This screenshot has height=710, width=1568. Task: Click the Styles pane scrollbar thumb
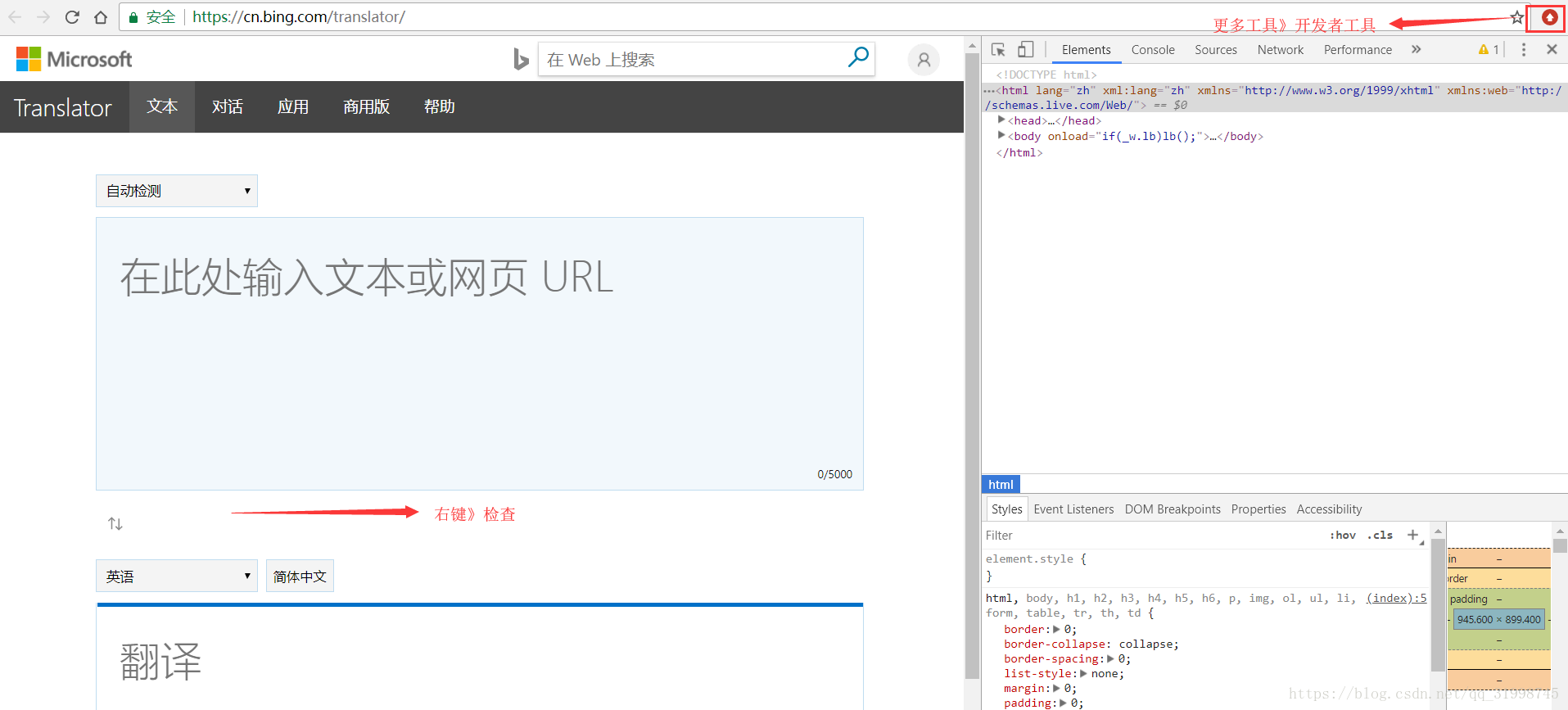pos(1438,606)
